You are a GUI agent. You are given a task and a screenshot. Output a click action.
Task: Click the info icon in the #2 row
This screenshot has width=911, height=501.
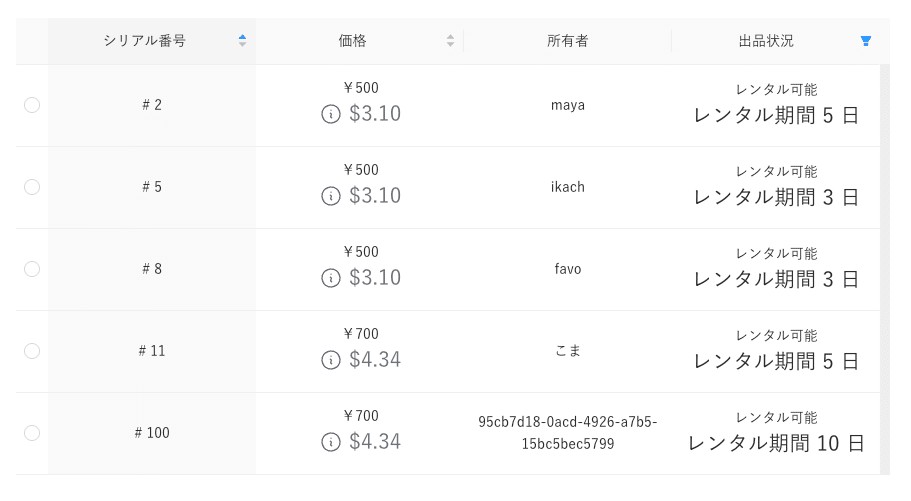pyautogui.click(x=331, y=114)
